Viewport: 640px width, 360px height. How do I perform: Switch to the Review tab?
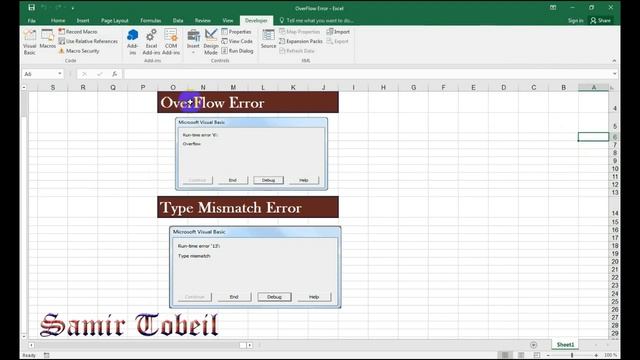(202, 20)
